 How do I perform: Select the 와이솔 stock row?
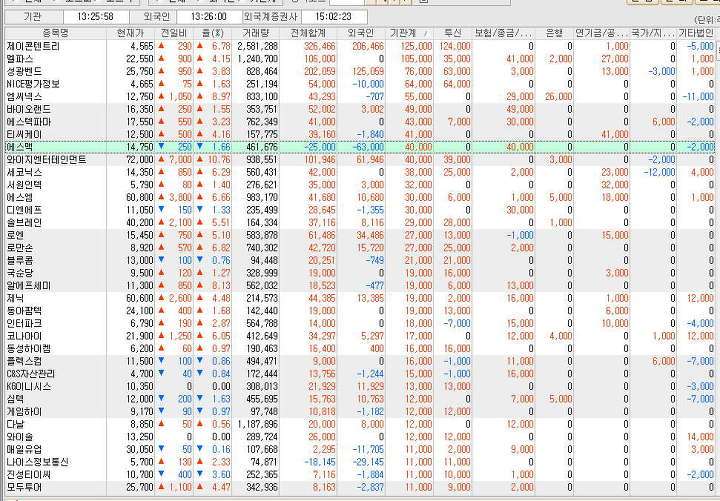coord(360,437)
